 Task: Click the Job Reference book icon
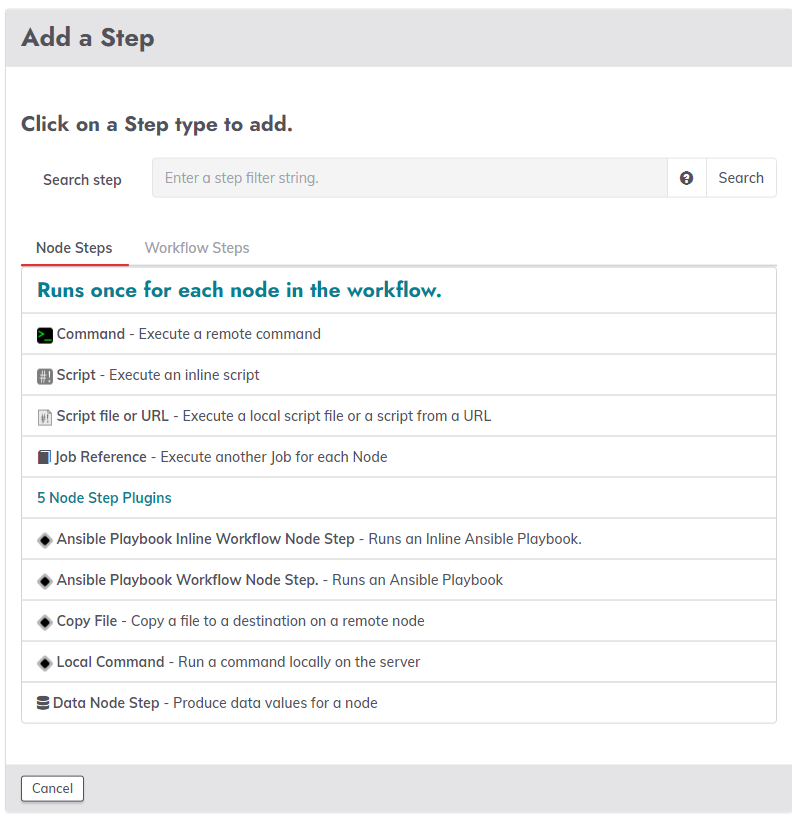click(x=44, y=458)
